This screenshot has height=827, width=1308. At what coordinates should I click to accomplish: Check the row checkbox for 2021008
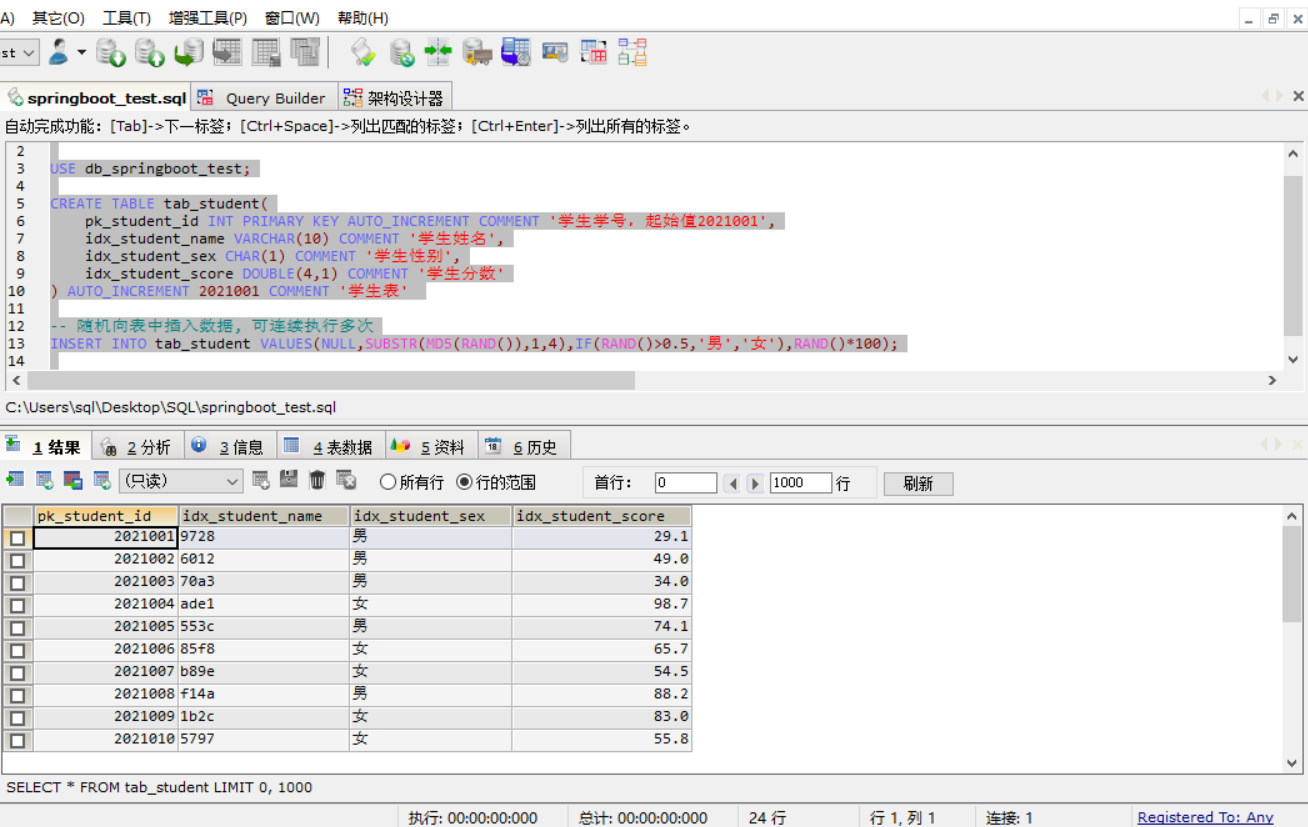point(17,695)
